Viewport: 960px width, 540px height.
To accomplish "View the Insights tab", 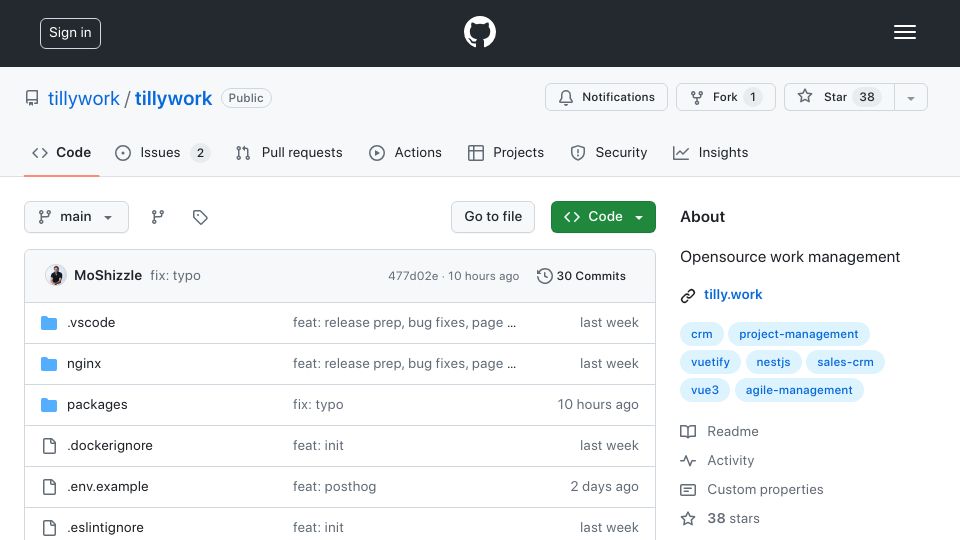I will coord(710,152).
